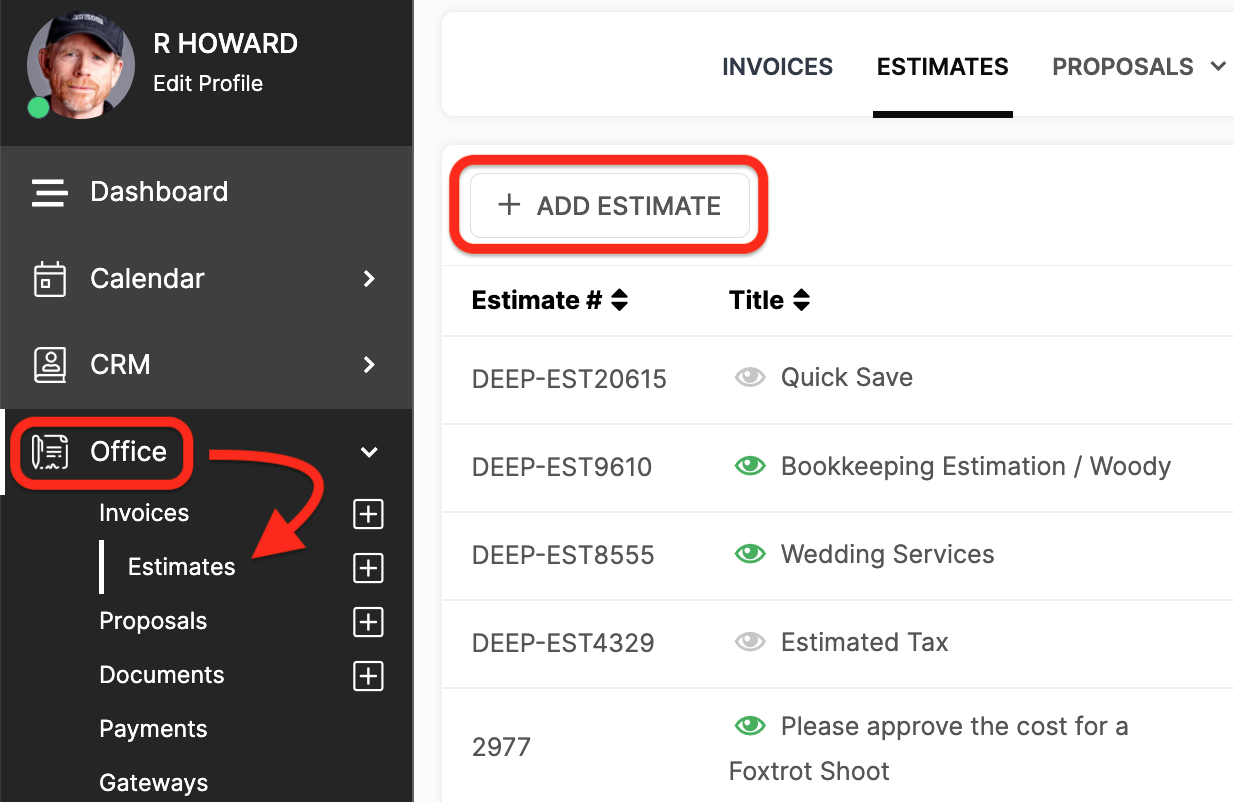Click the plus icon beside Documents
Image resolution: width=1234 pixels, height=802 pixels.
click(x=369, y=676)
